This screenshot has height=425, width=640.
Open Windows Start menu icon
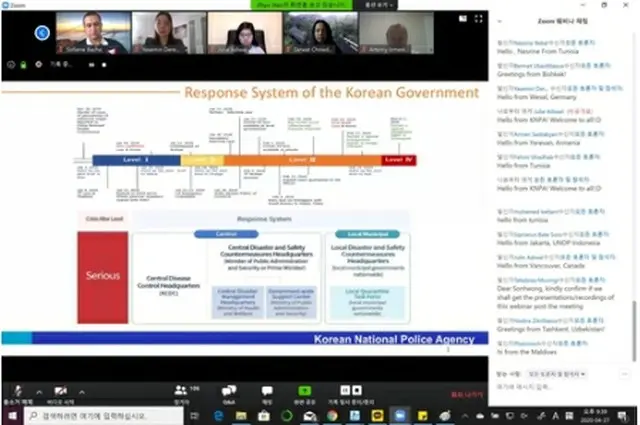coord(8,414)
